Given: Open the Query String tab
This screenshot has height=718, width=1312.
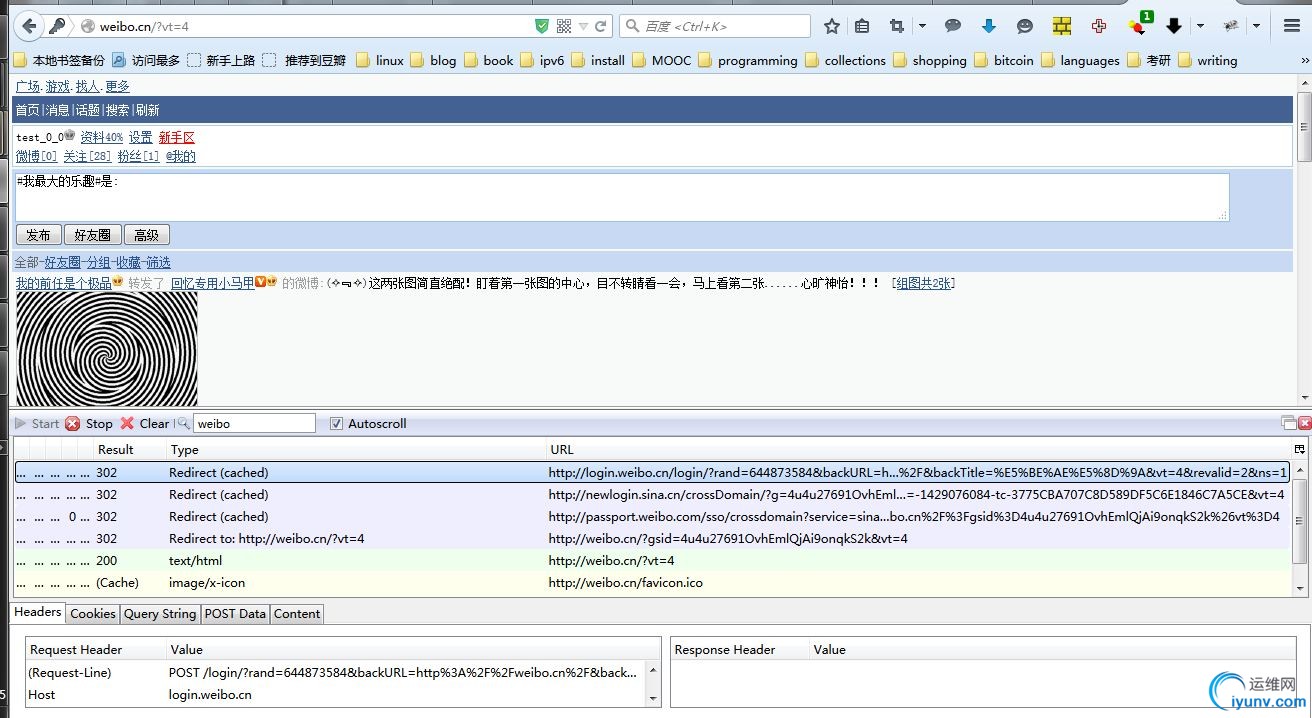Looking at the screenshot, I should tap(160, 614).
